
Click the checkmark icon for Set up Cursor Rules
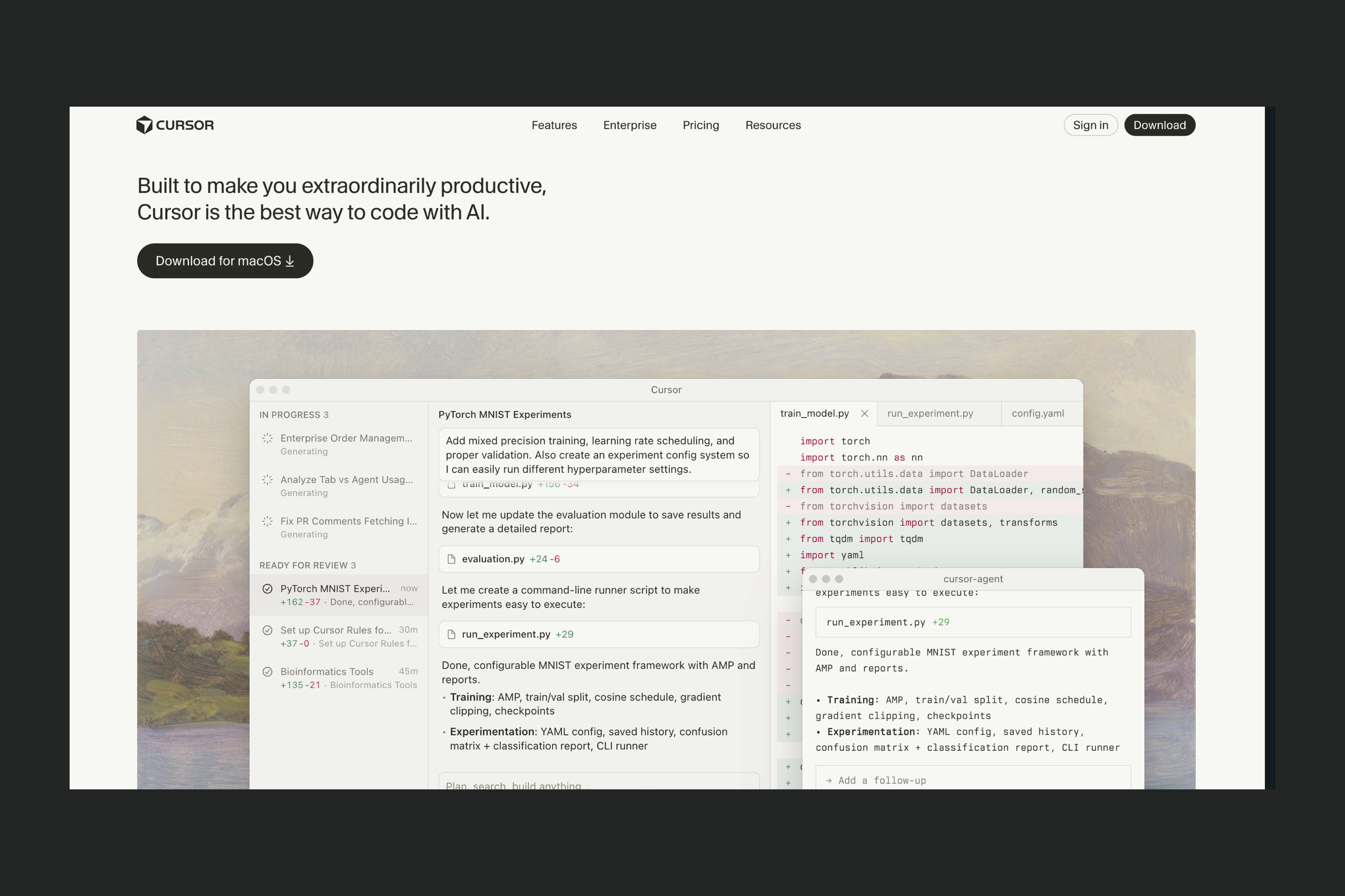pyautogui.click(x=267, y=630)
